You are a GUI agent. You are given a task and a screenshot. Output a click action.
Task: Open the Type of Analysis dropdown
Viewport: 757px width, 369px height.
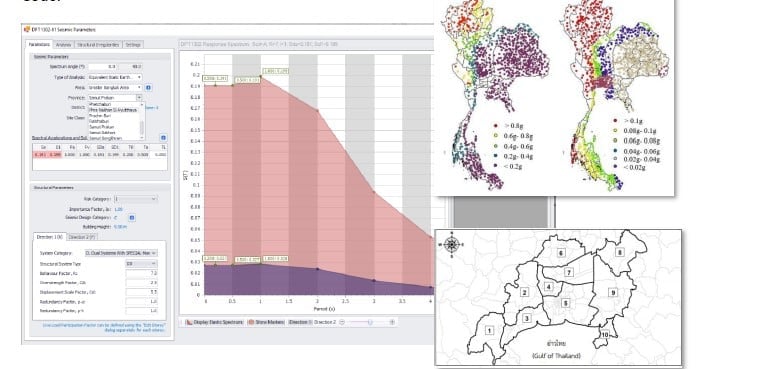[115, 77]
